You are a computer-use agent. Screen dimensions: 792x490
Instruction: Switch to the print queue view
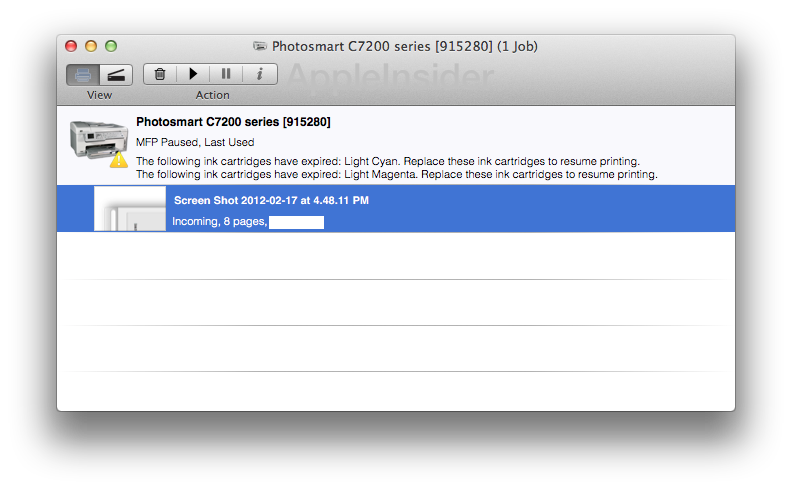[x=83, y=75]
